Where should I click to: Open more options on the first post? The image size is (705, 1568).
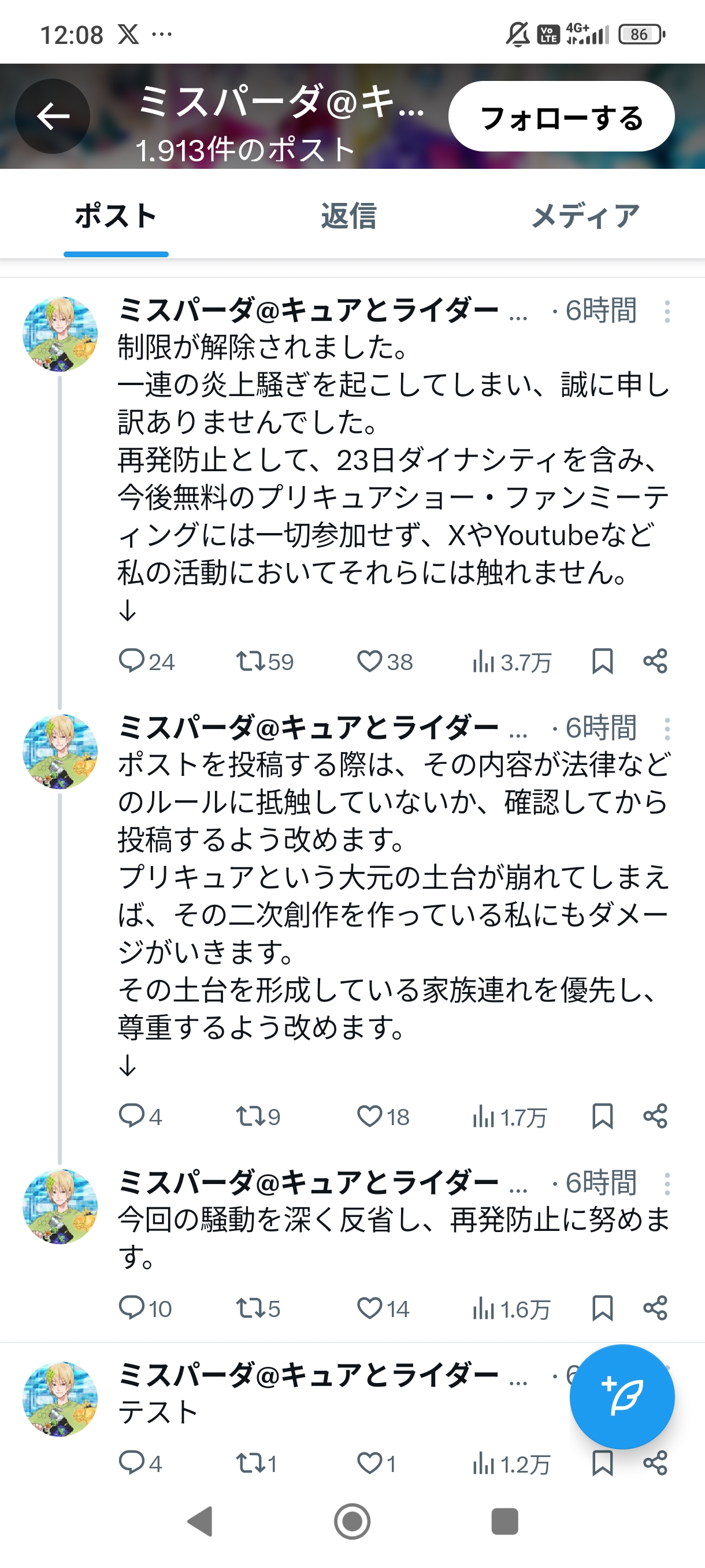point(667,312)
